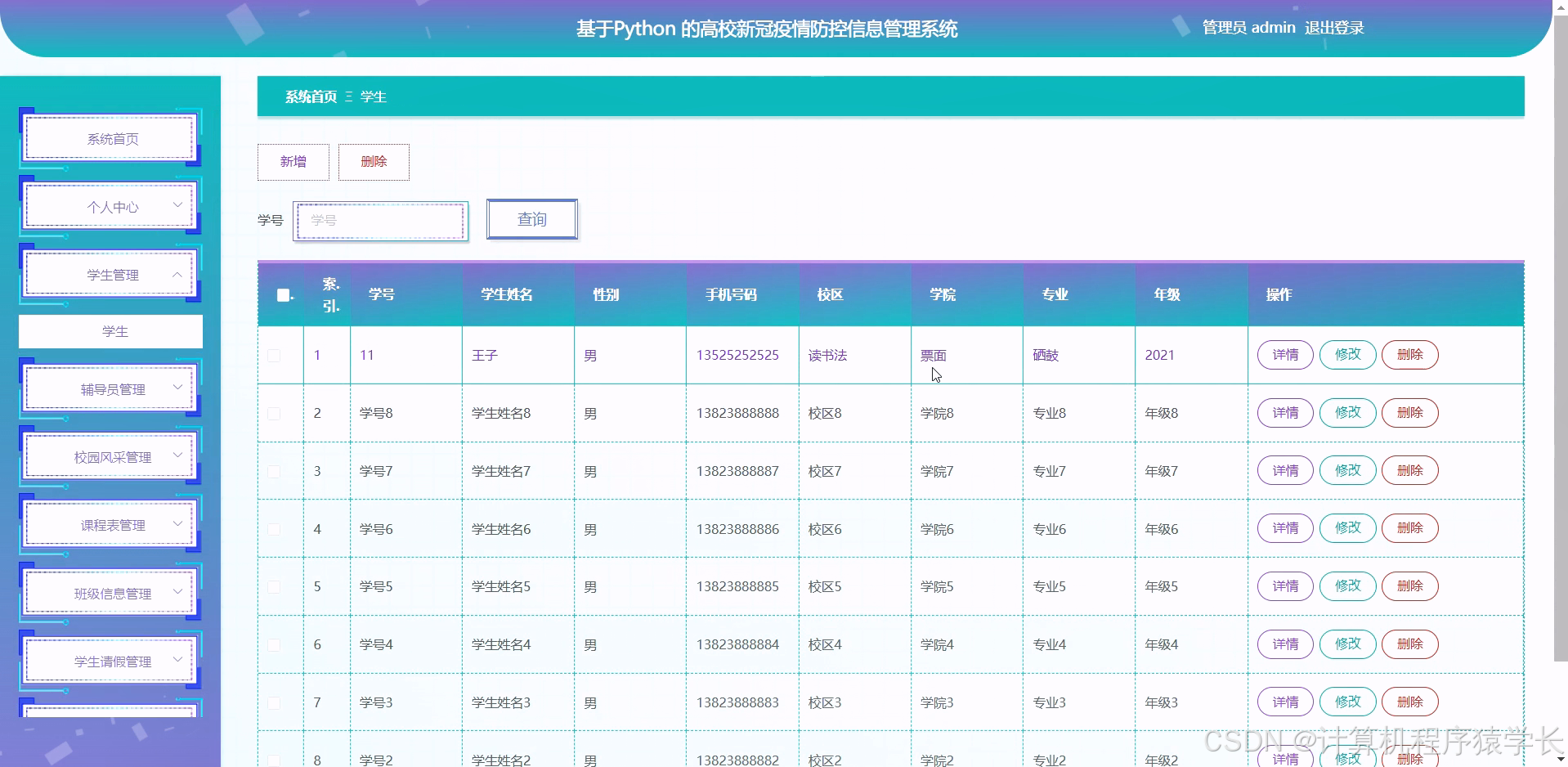The width and height of the screenshot is (1568, 767).
Task: Click the 查询 search button
Action: [532, 219]
